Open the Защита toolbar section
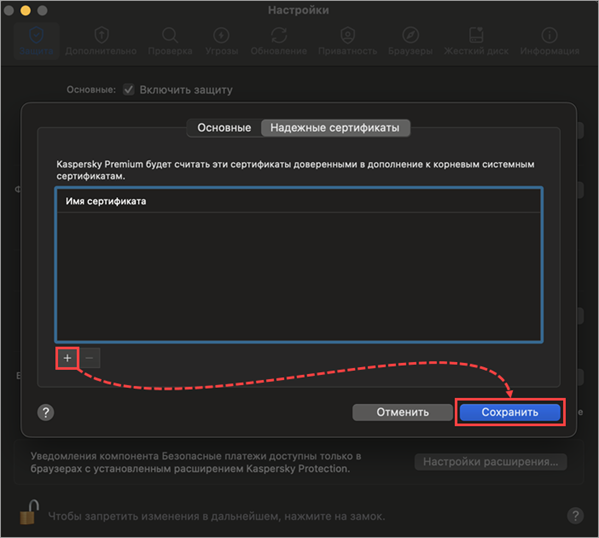The width and height of the screenshot is (599, 538). 36,41
